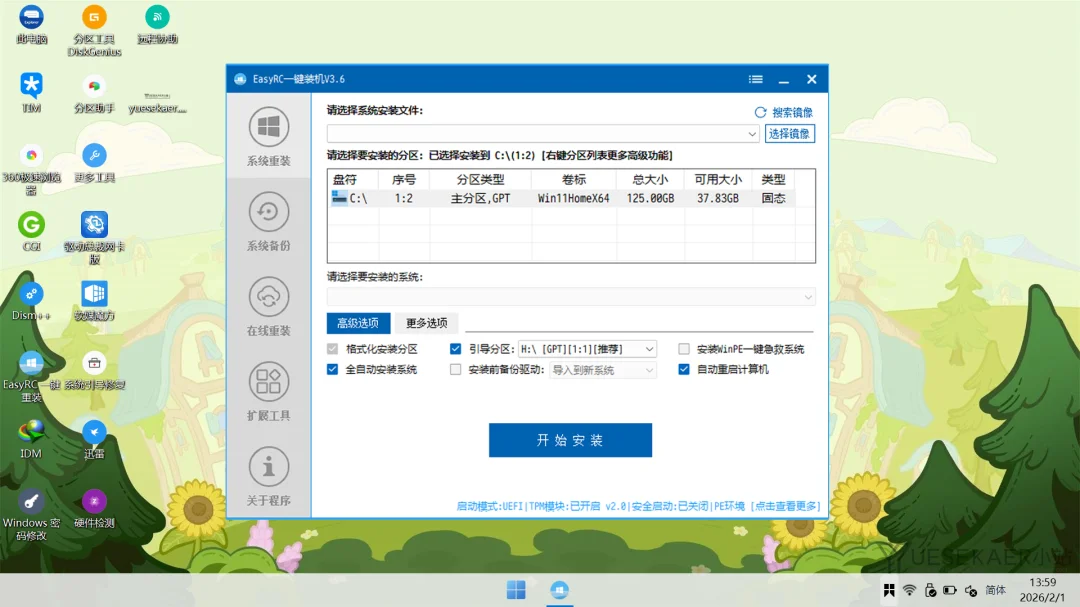1080x607 pixels.
Task: Disable 自动重启计算机 checkbox
Action: (x=684, y=370)
